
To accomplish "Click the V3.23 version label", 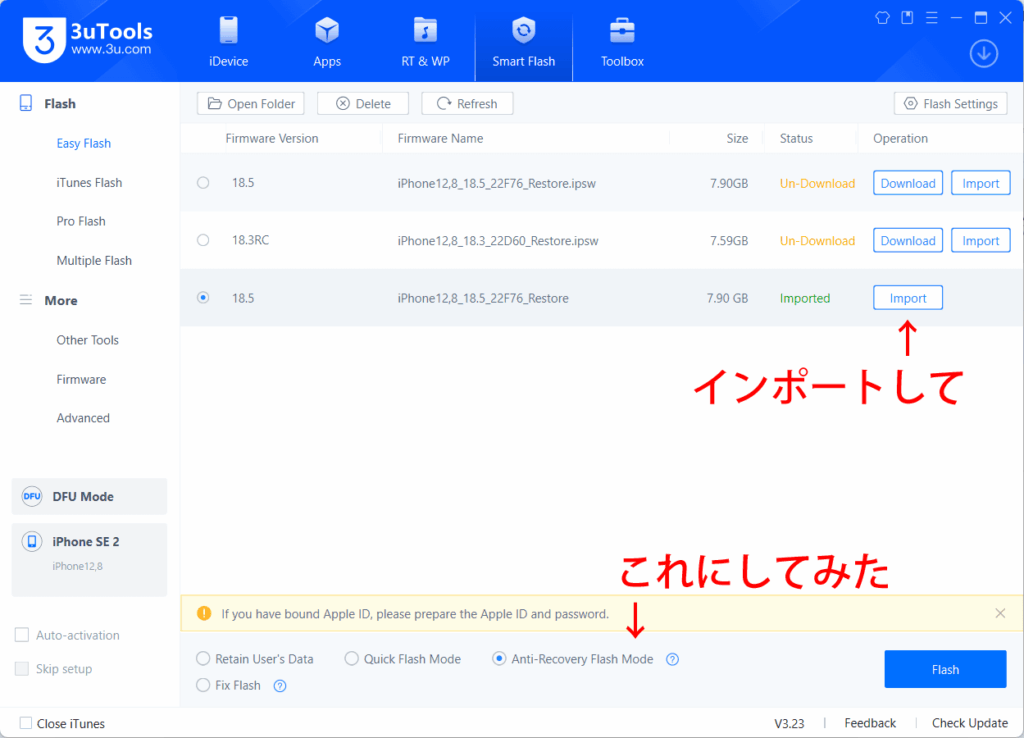I will pos(789,724).
